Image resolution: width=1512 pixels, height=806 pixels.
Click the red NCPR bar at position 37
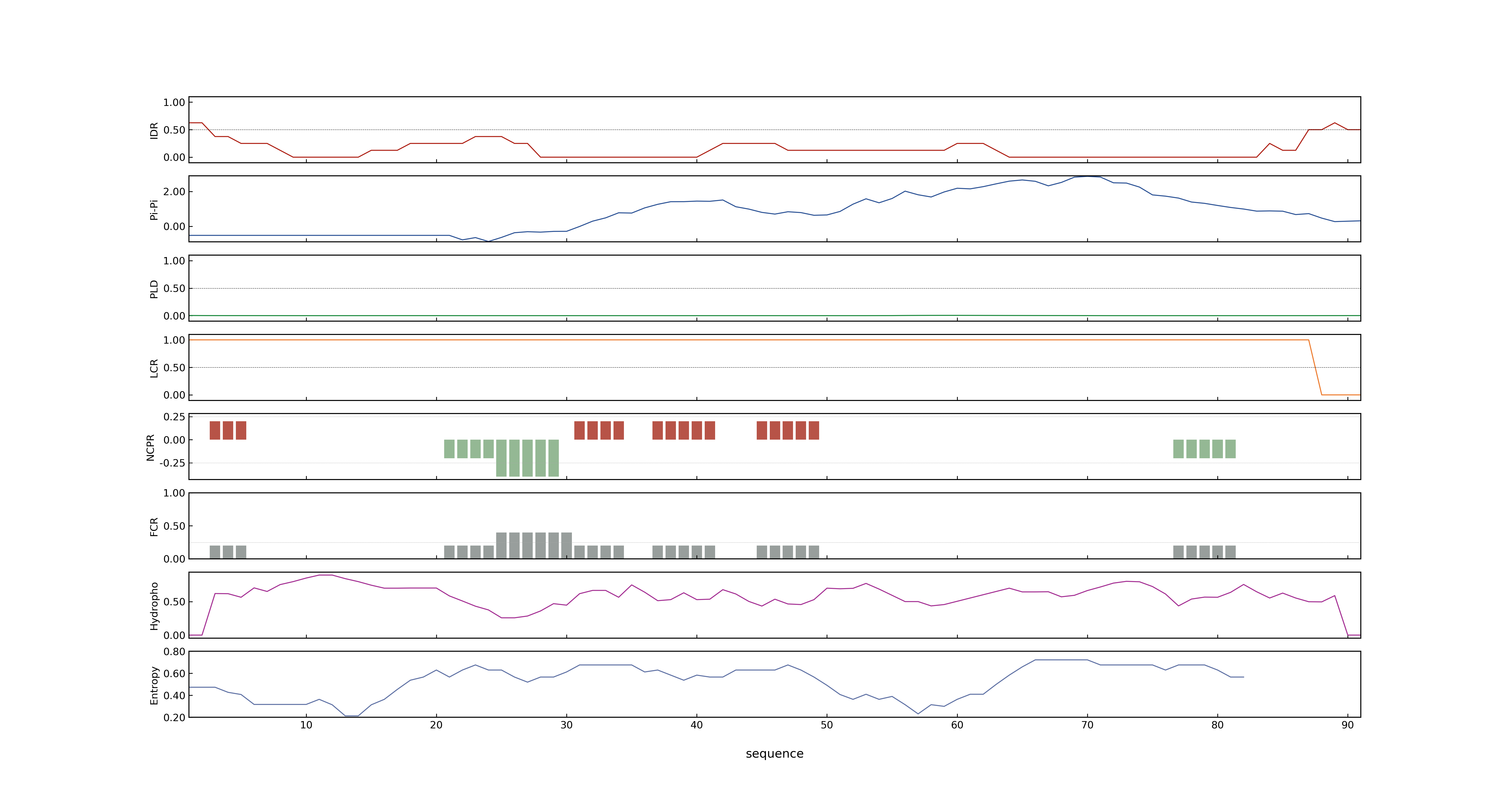(x=657, y=431)
